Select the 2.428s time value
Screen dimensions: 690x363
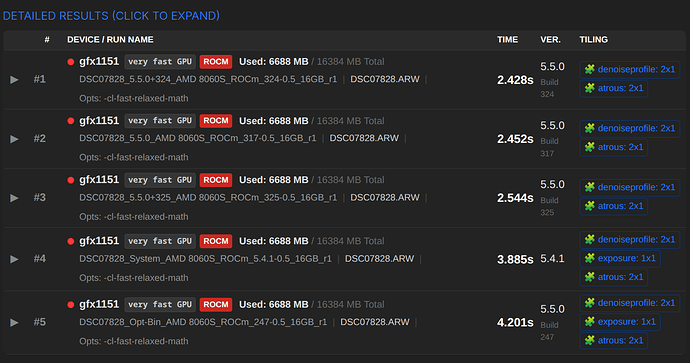pos(515,80)
